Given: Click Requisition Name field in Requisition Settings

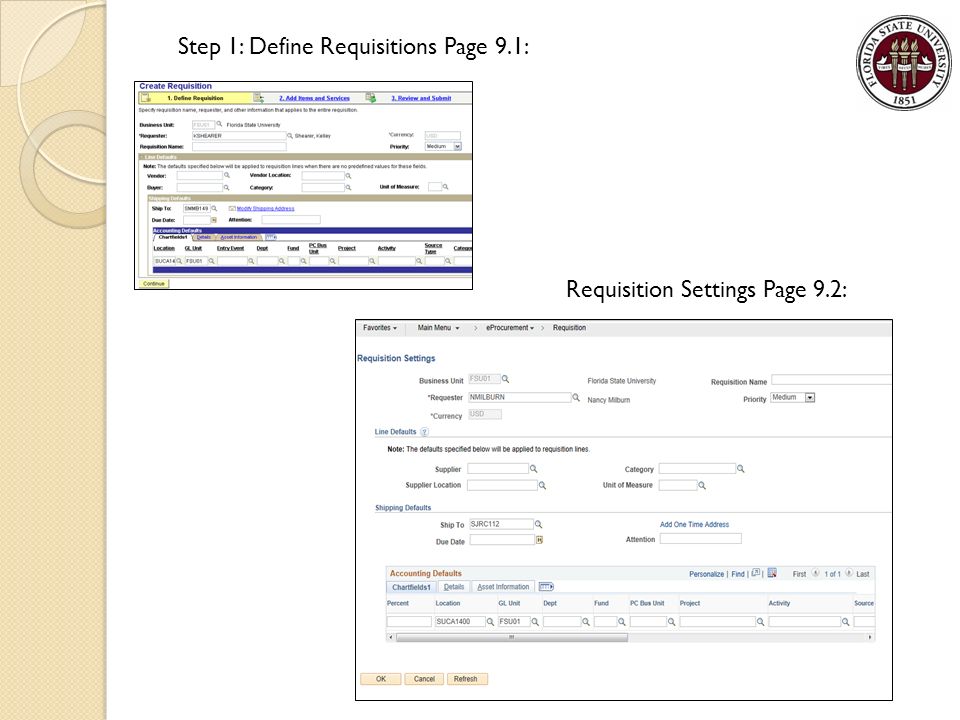Looking at the screenshot, I should (x=831, y=380).
